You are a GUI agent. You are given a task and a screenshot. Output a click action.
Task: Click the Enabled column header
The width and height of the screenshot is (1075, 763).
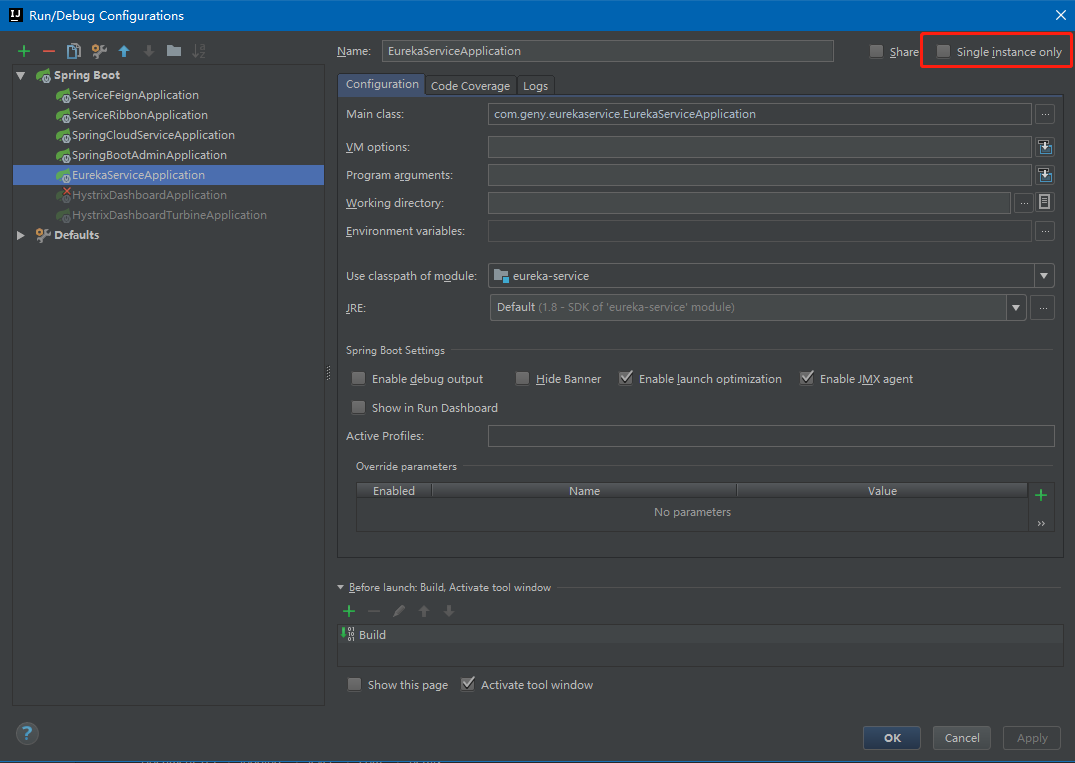[x=394, y=491]
